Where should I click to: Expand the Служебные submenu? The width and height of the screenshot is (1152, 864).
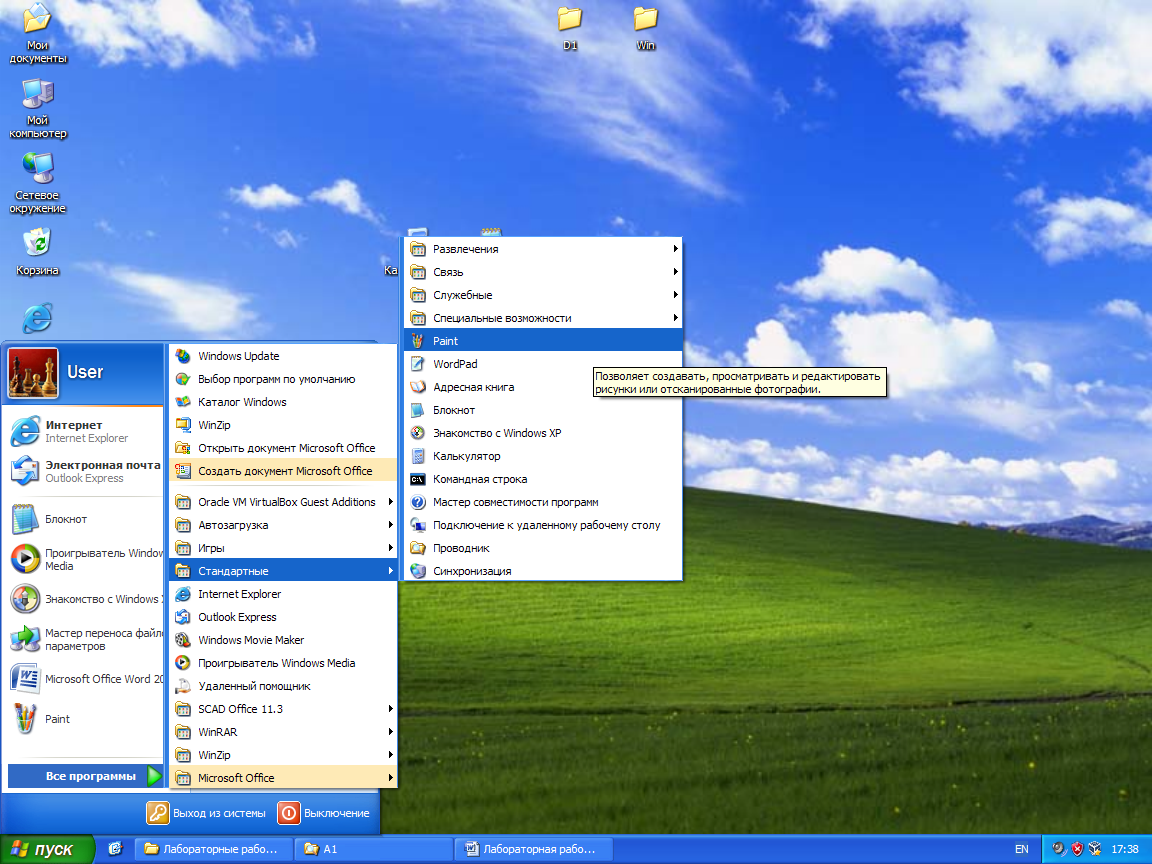(x=543, y=295)
